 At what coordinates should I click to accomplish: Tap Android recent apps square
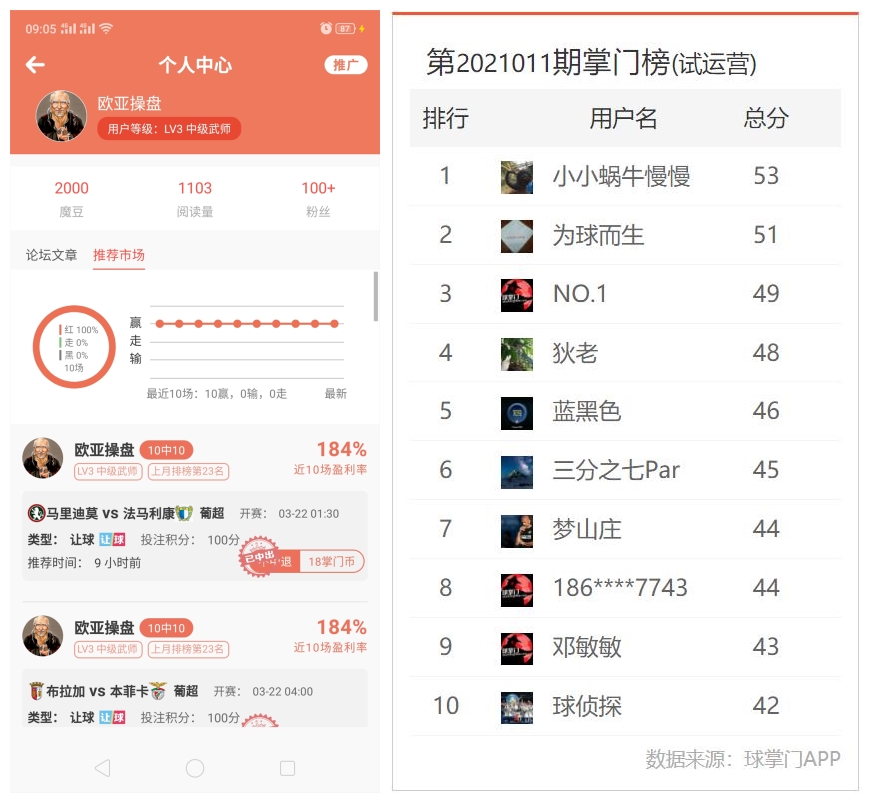[x=287, y=768]
